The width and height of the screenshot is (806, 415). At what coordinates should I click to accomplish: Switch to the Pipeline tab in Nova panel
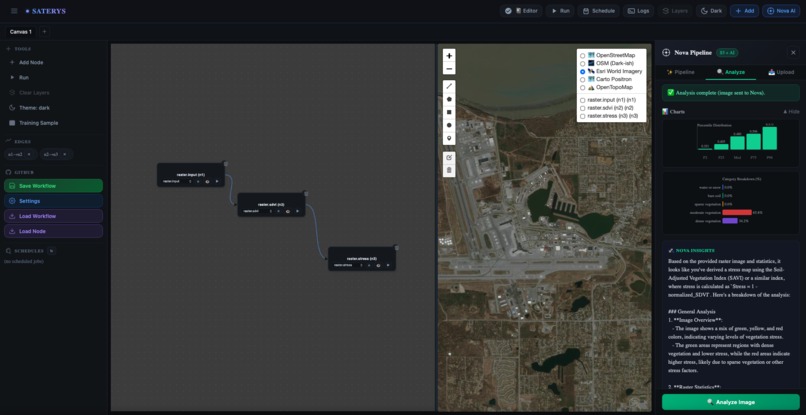point(680,73)
